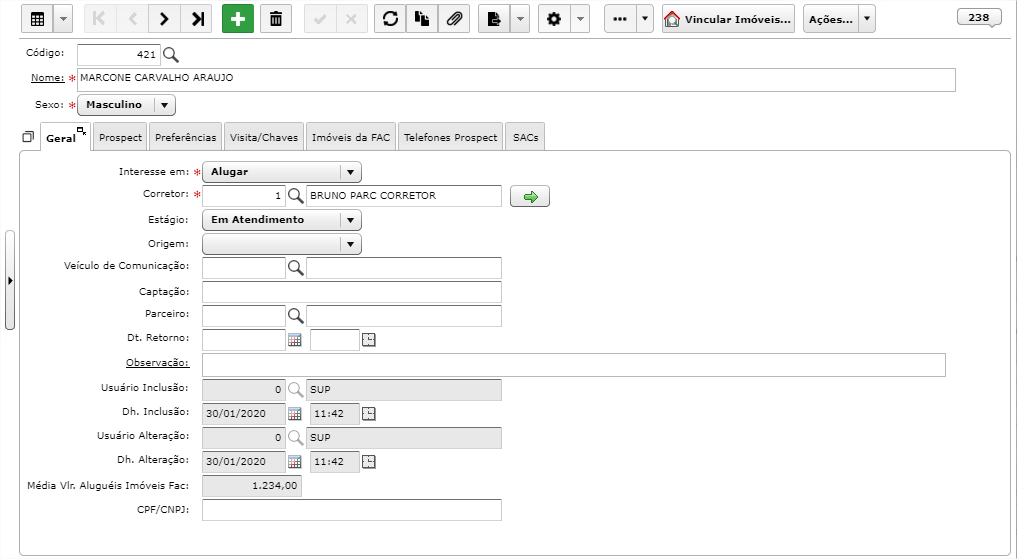
Task: Open Sexo dropdown Masculino
Action: pyautogui.click(x=126, y=104)
